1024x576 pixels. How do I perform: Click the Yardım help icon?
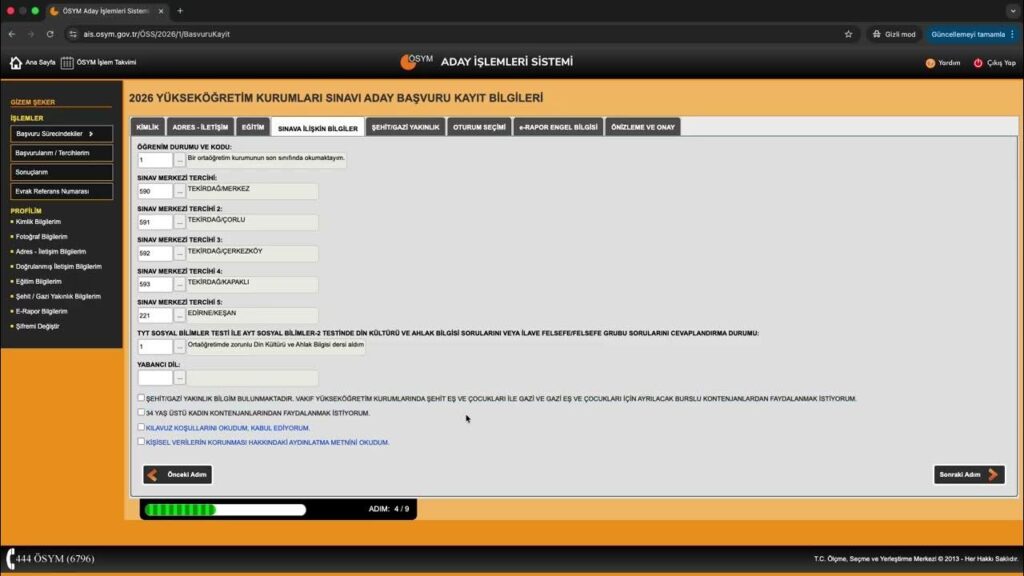coord(930,62)
